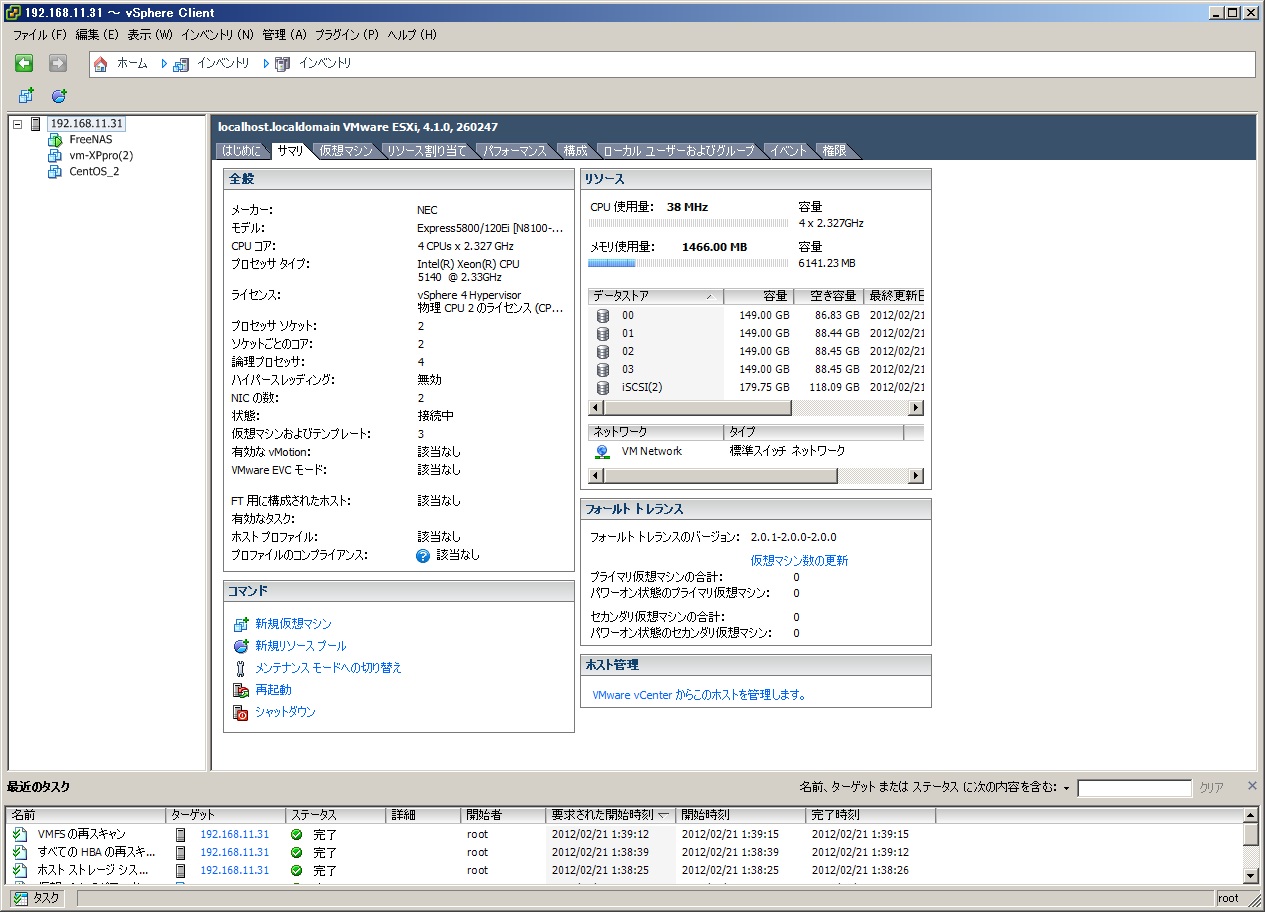
Task: Click the クリア button in recent tasks
Action: click(1211, 788)
